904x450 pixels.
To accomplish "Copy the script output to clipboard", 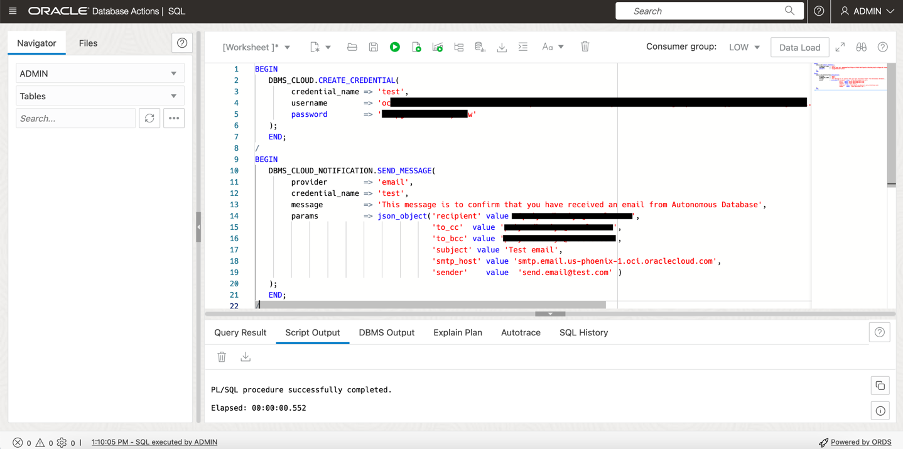I will 880,385.
